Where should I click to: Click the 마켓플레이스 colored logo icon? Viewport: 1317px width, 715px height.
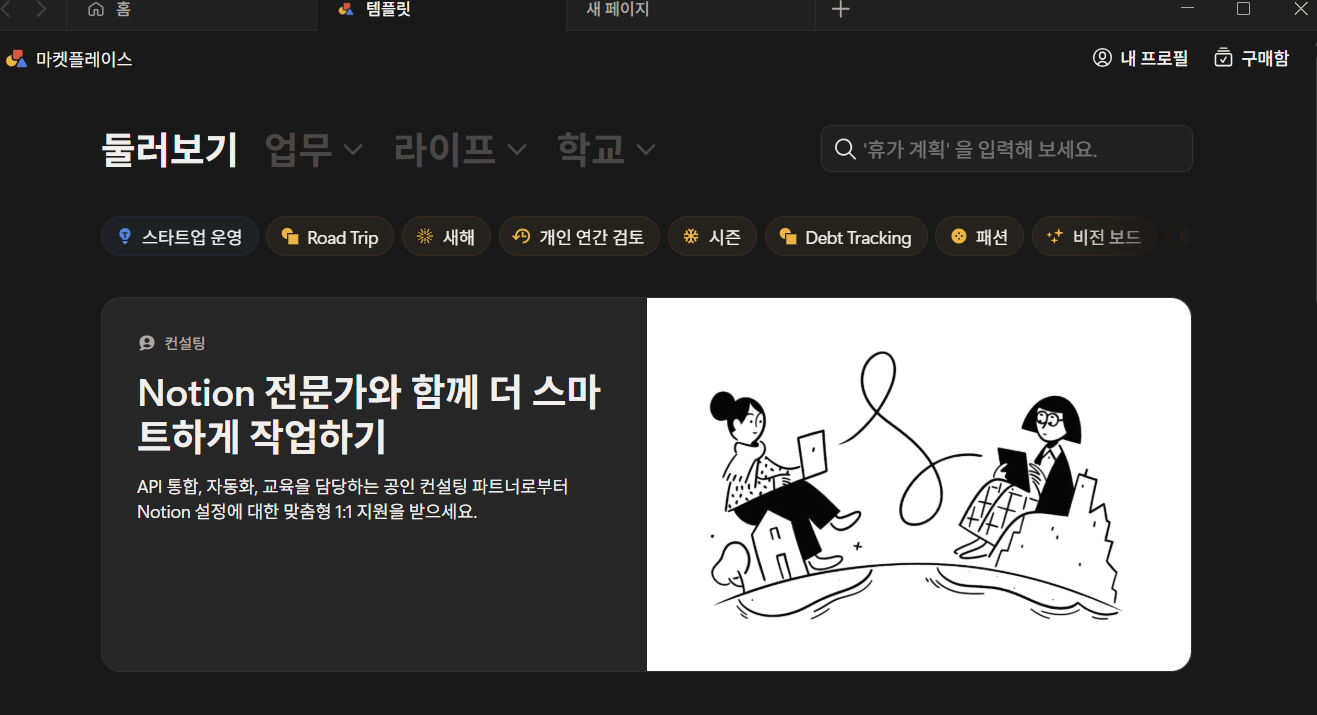(16, 58)
